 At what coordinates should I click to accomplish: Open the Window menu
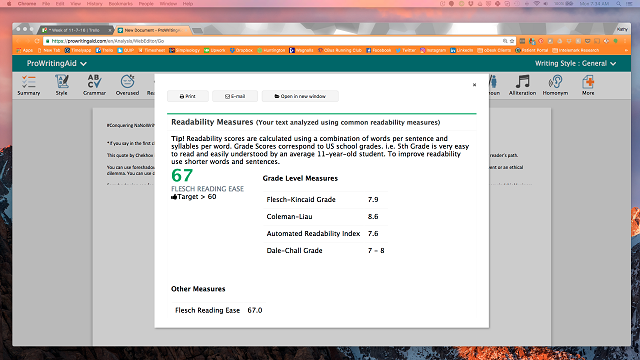pyautogui.click(x=168, y=4)
